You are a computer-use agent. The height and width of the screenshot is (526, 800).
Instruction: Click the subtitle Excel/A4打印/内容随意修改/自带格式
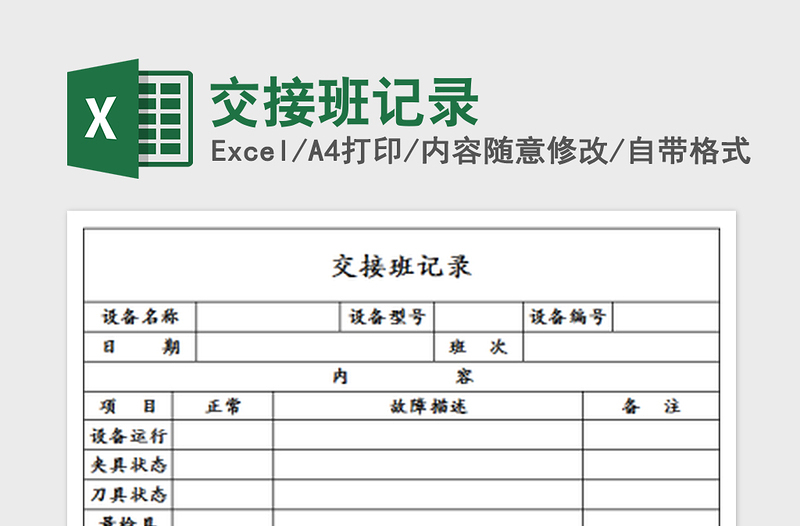tap(481, 151)
